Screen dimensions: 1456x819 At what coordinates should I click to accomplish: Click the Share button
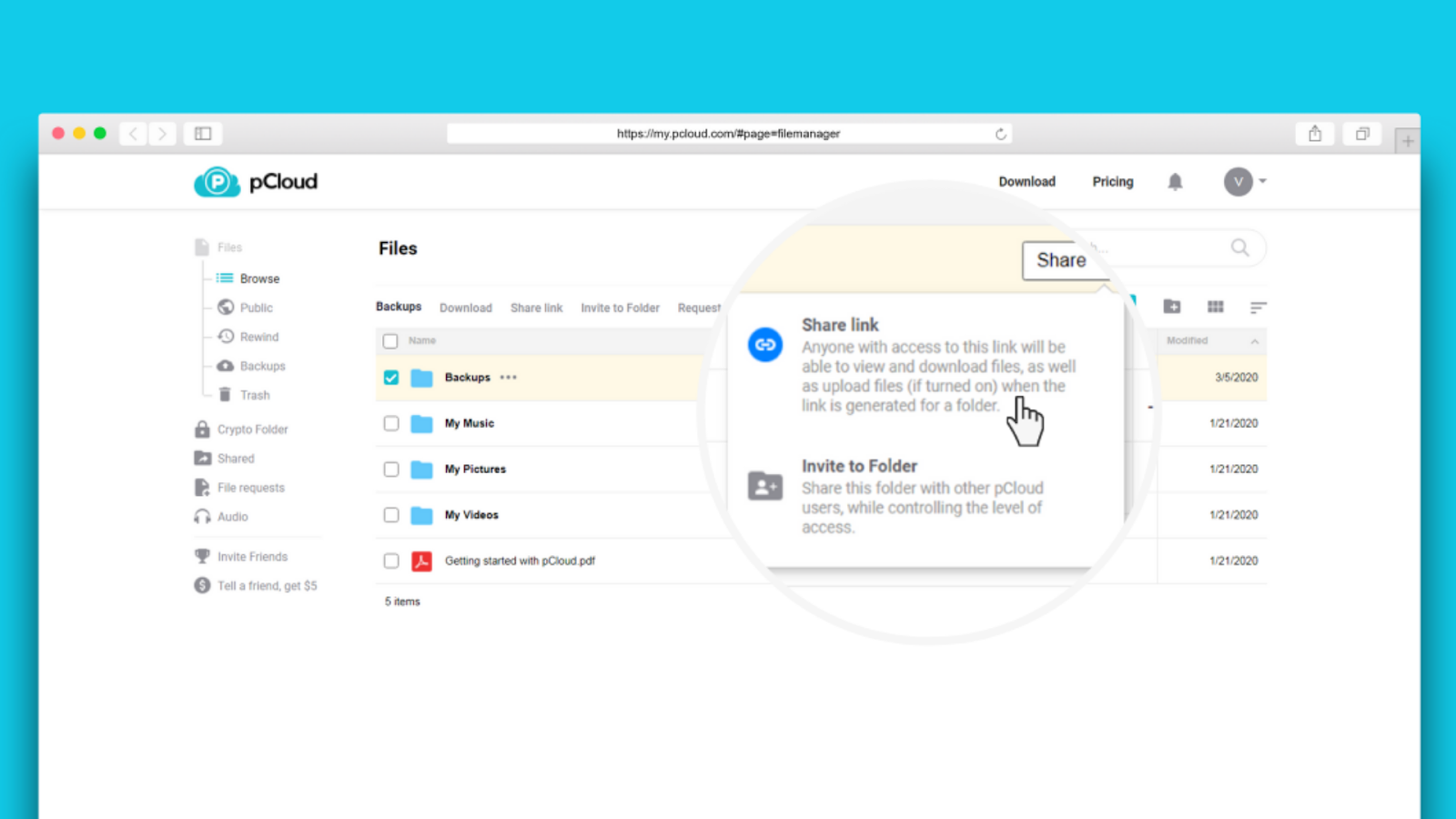click(x=1062, y=260)
